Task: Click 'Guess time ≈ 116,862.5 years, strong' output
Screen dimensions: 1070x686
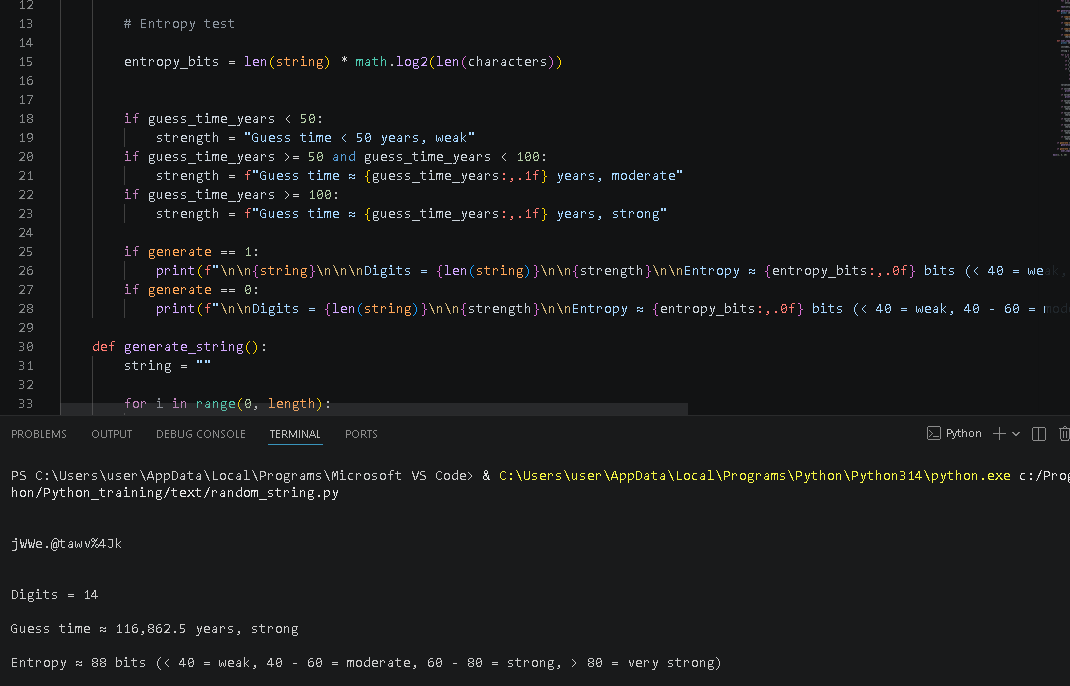Action: tap(155, 629)
